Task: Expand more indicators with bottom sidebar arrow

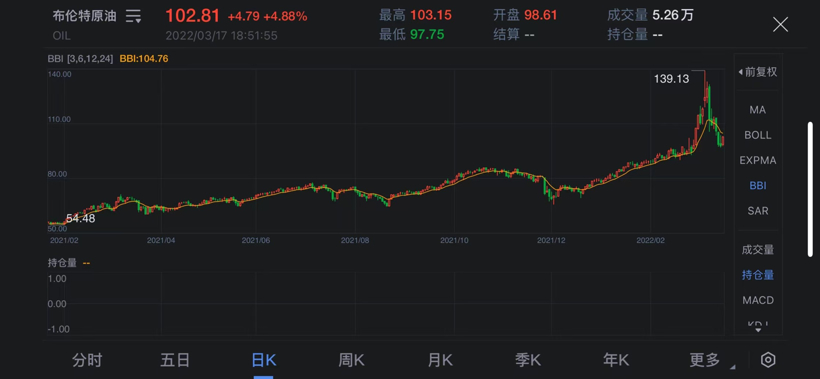Action: pyautogui.click(x=758, y=330)
